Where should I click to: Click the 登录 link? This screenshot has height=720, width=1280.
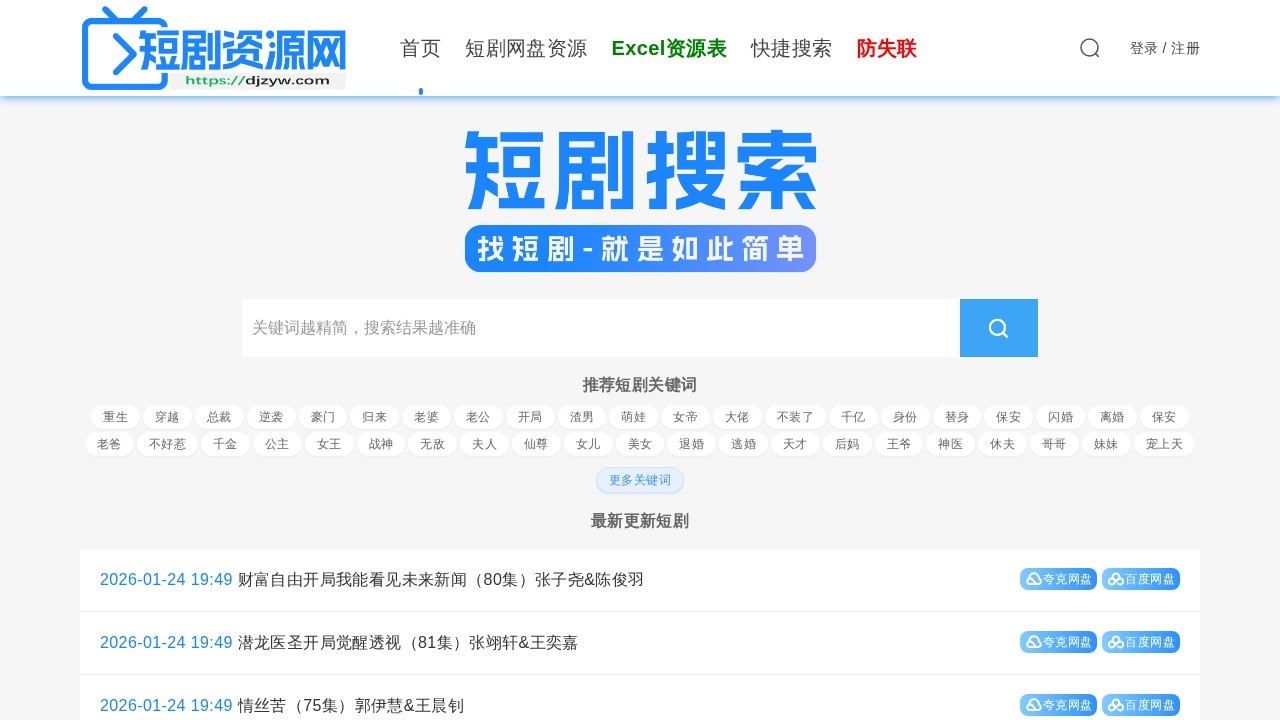(1143, 48)
